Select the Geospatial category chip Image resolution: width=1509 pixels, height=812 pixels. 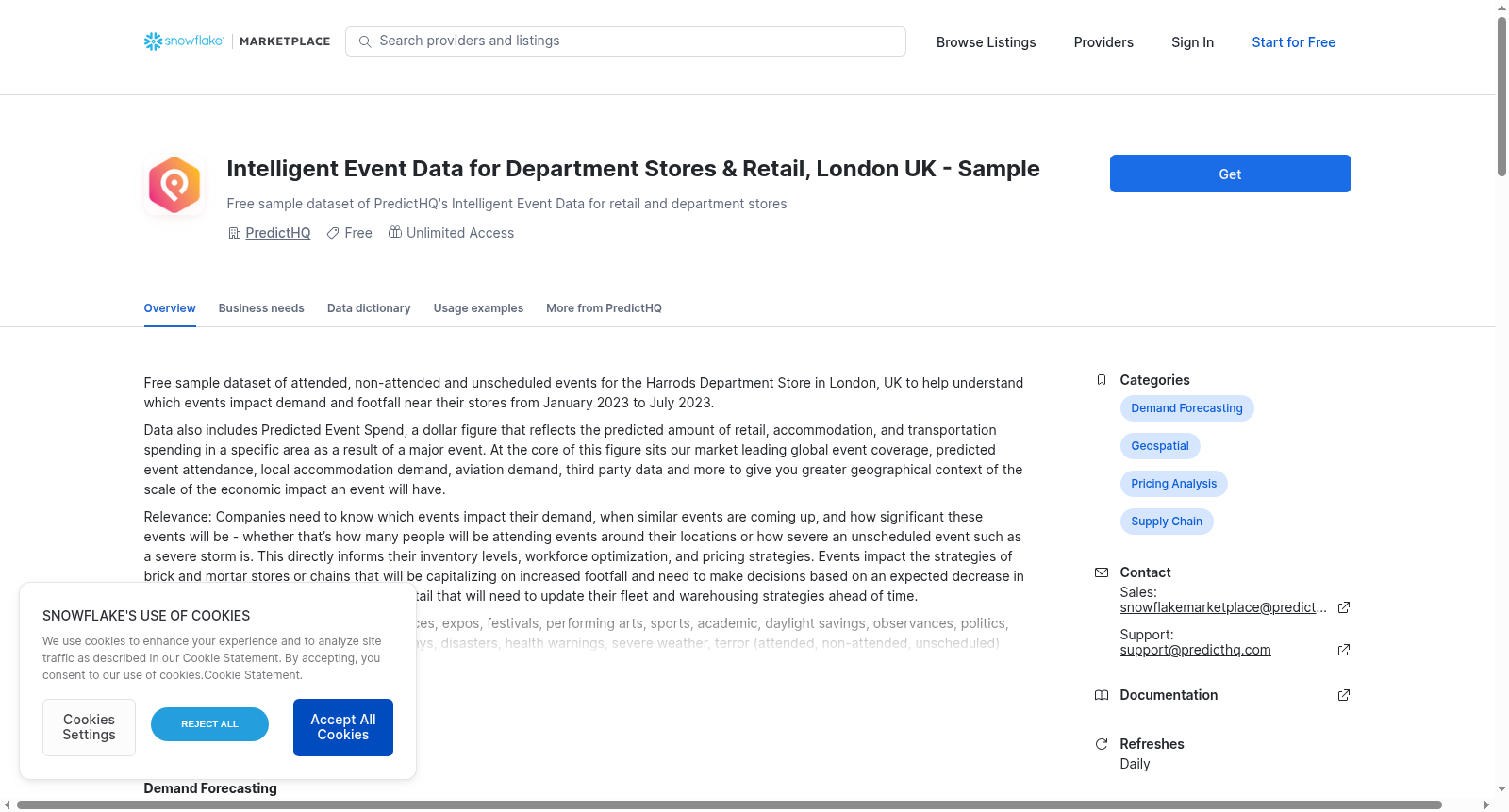click(x=1160, y=446)
